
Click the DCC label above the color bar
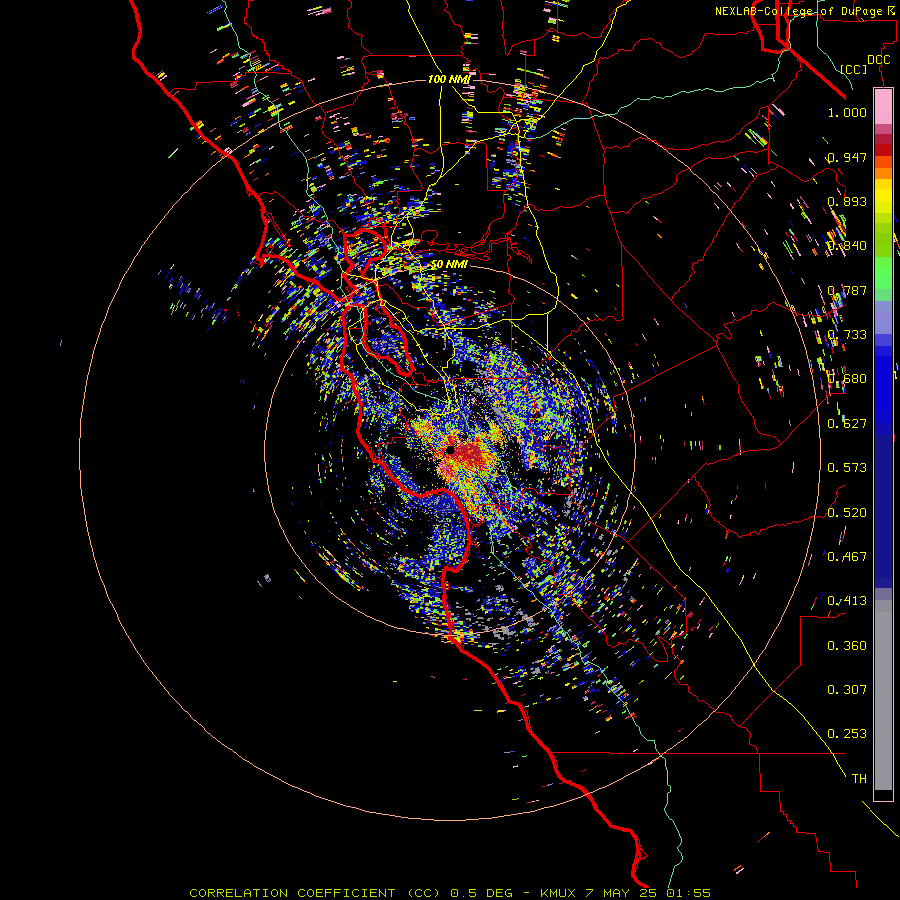(878, 60)
